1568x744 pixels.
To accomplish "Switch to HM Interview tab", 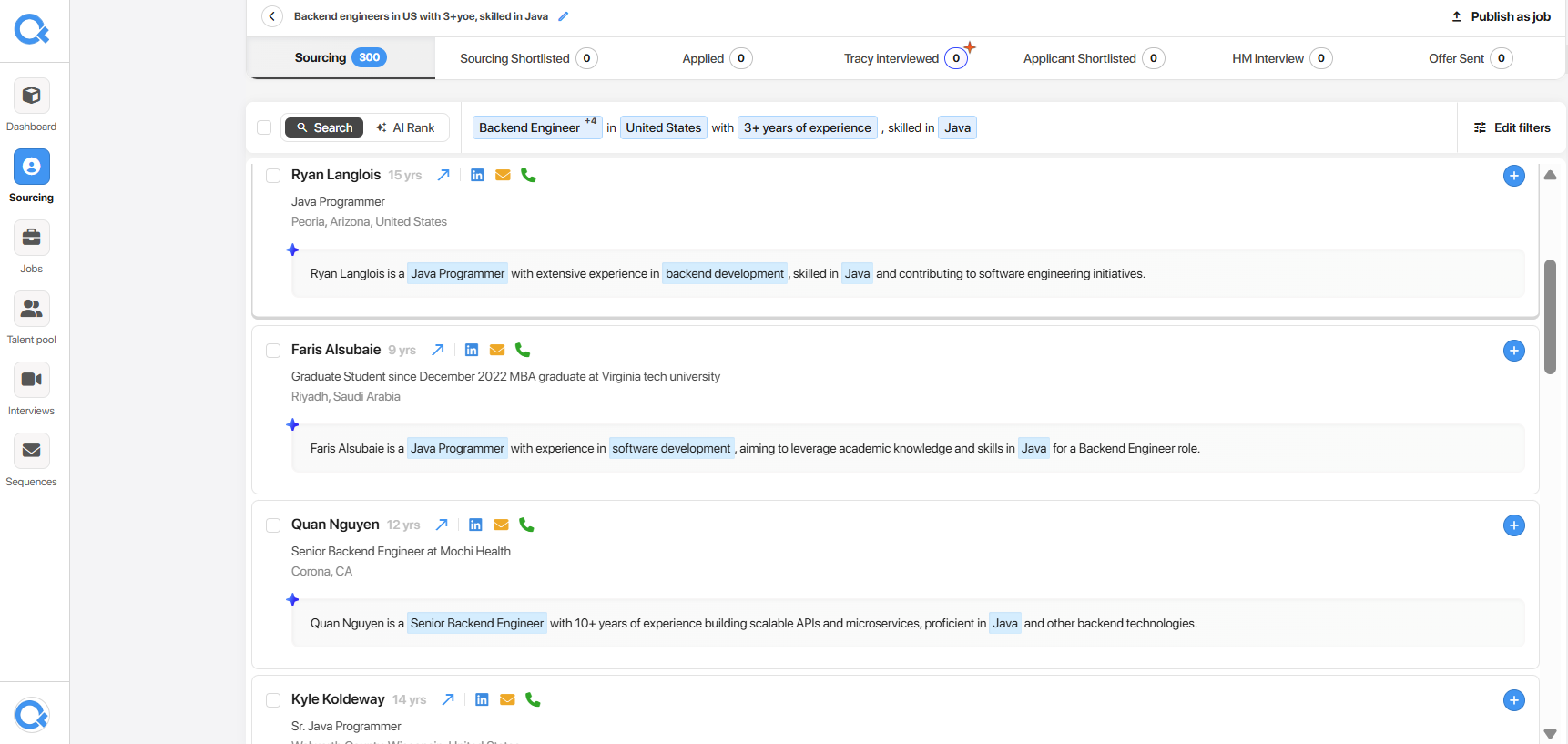I will [1282, 58].
